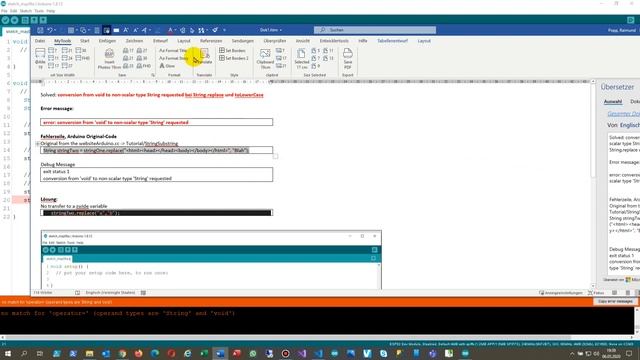
Task: Click the Arduino toolbar Save sketch icon
Action: pos(43,20)
